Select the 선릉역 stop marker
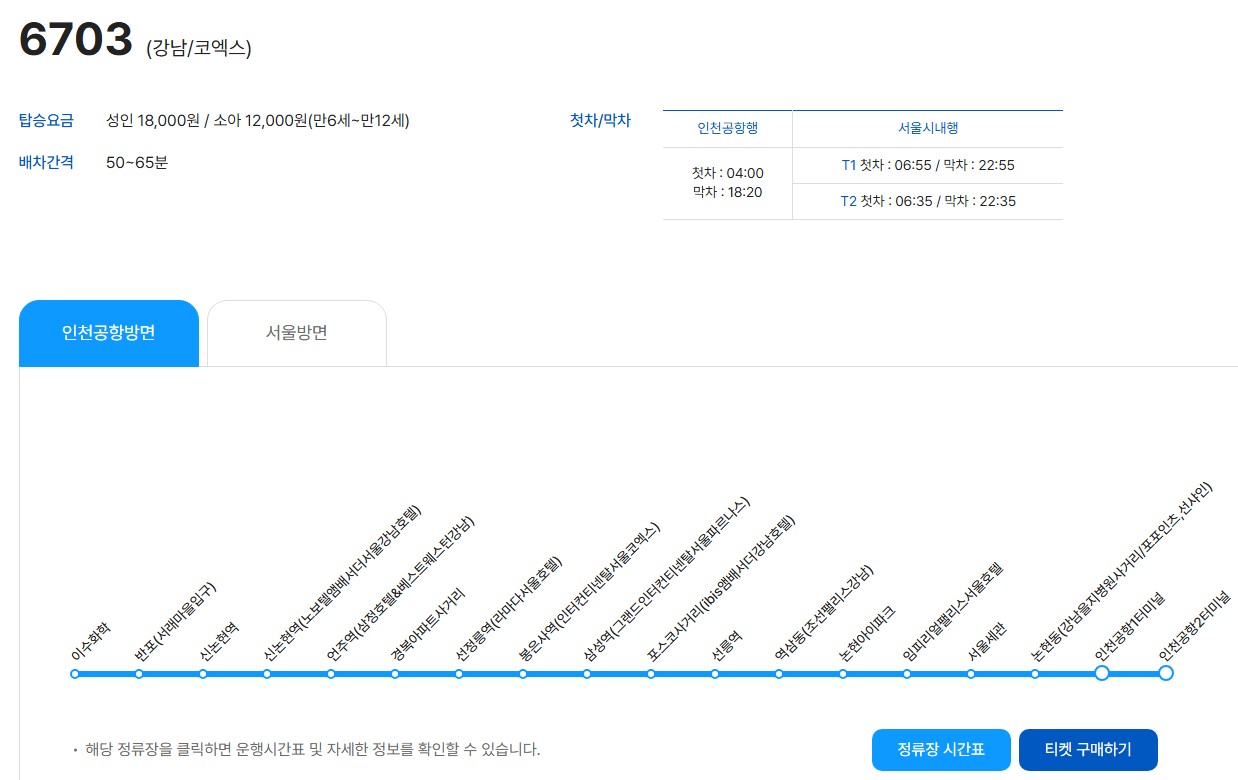The image size is (1238, 780). click(713, 674)
